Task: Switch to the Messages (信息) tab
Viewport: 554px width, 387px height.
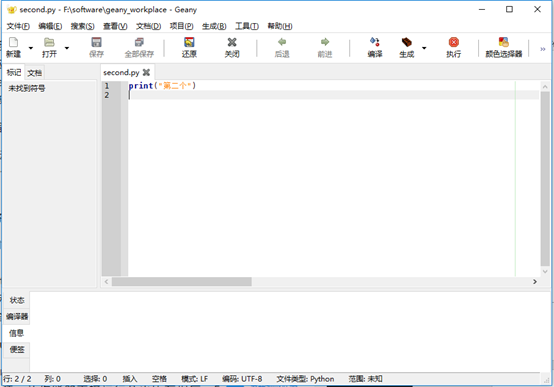Action: pos(17,333)
